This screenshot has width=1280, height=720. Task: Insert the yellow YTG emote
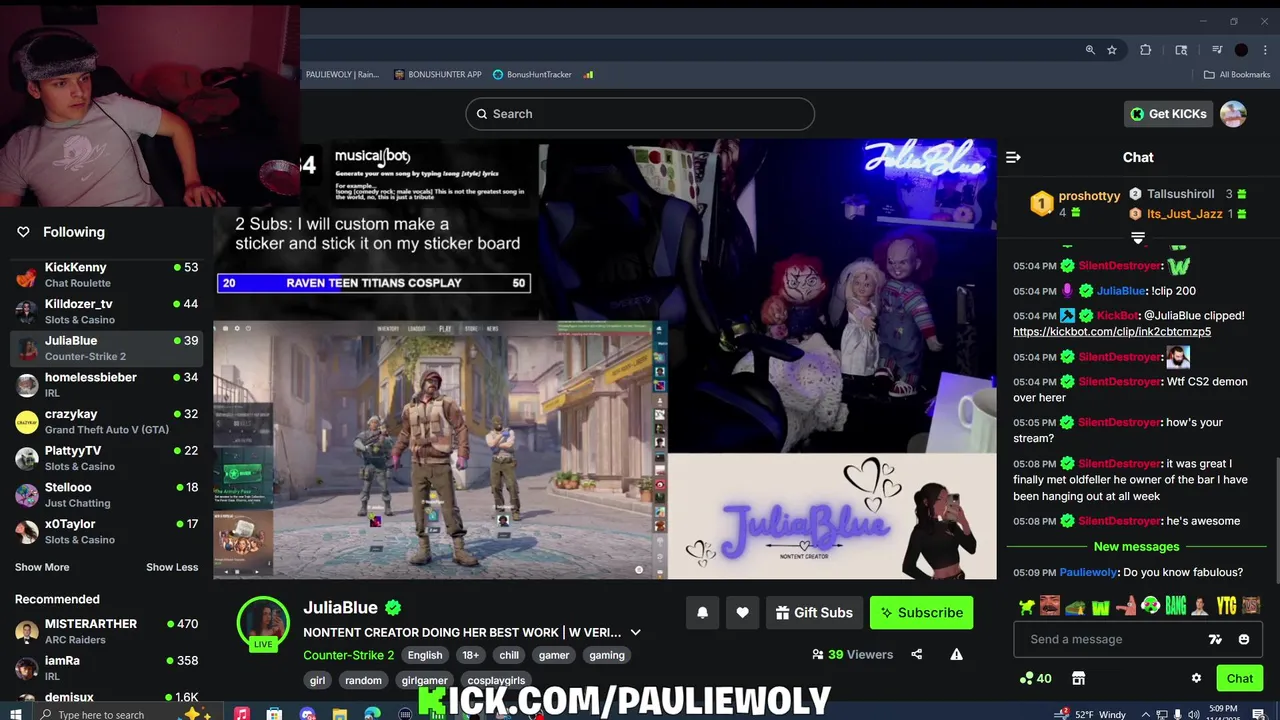click(x=1226, y=605)
